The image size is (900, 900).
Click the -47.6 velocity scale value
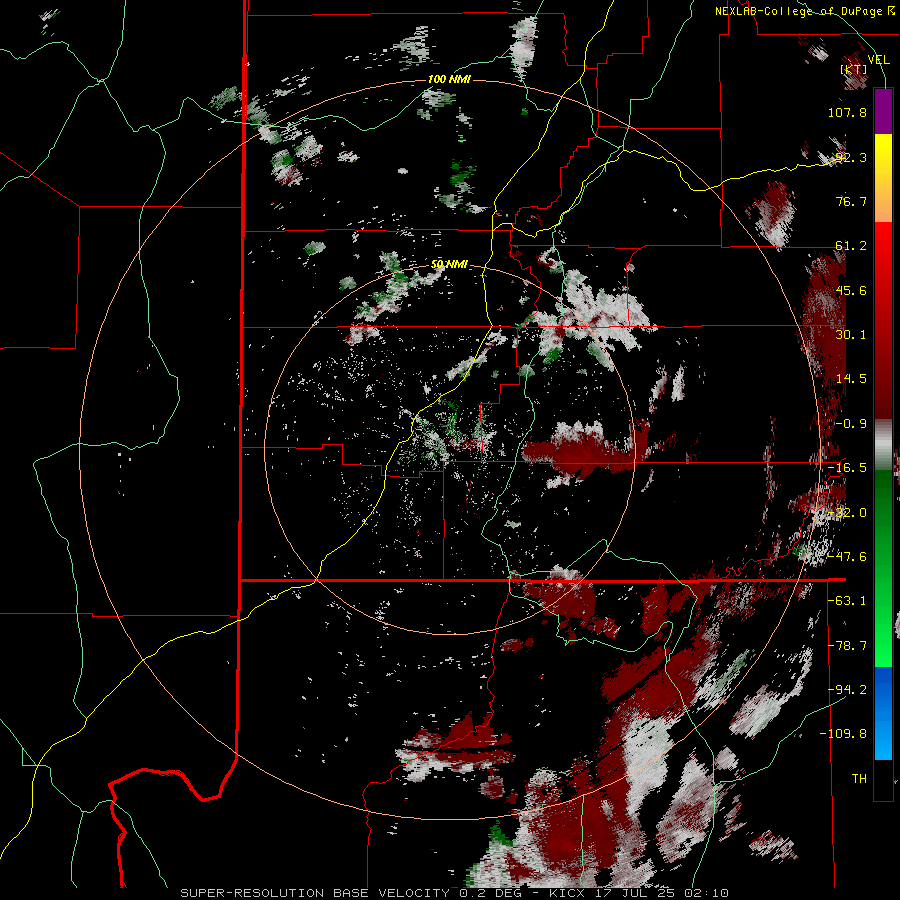[x=847, y=557]
